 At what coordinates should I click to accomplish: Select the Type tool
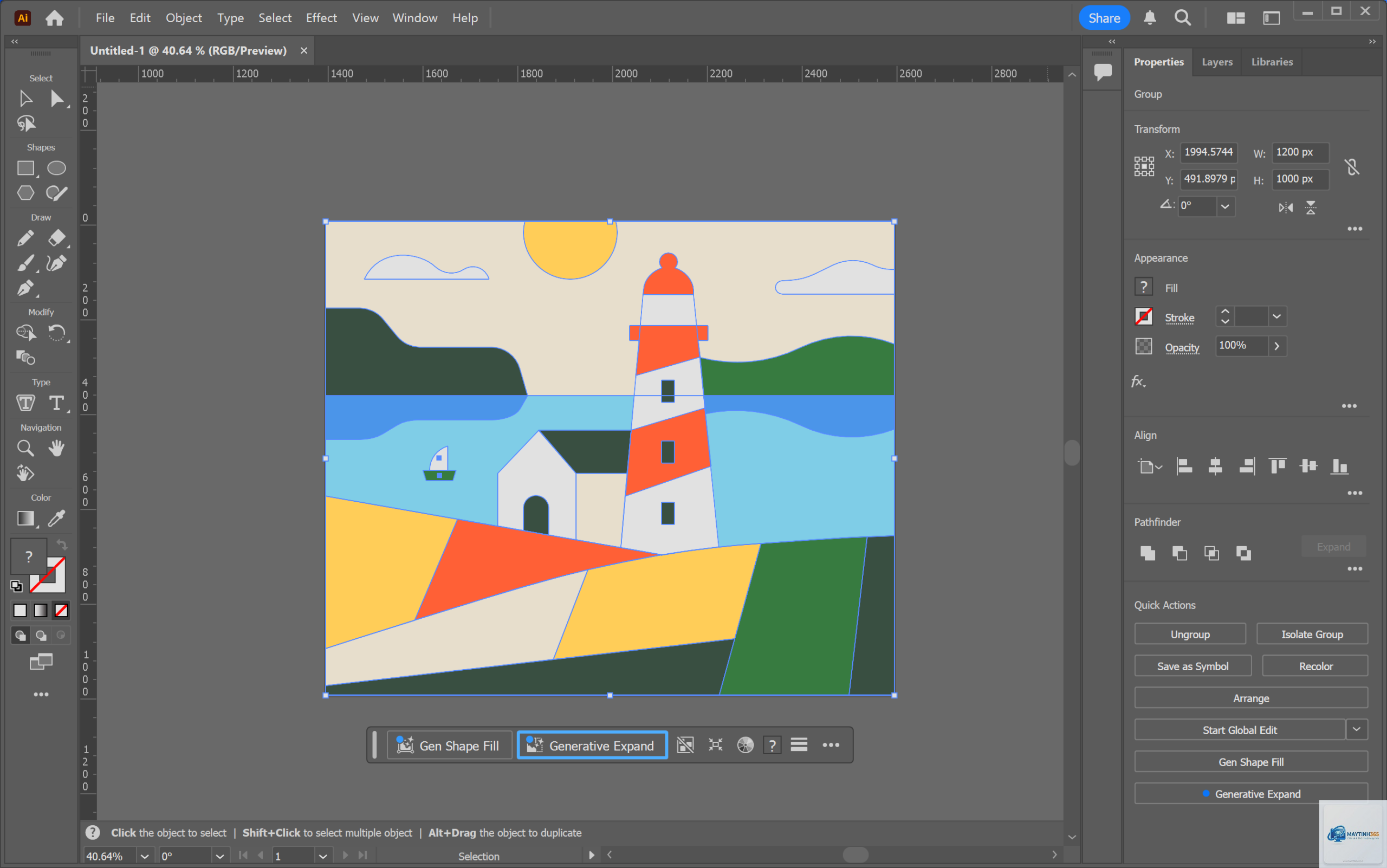[56, 403]
